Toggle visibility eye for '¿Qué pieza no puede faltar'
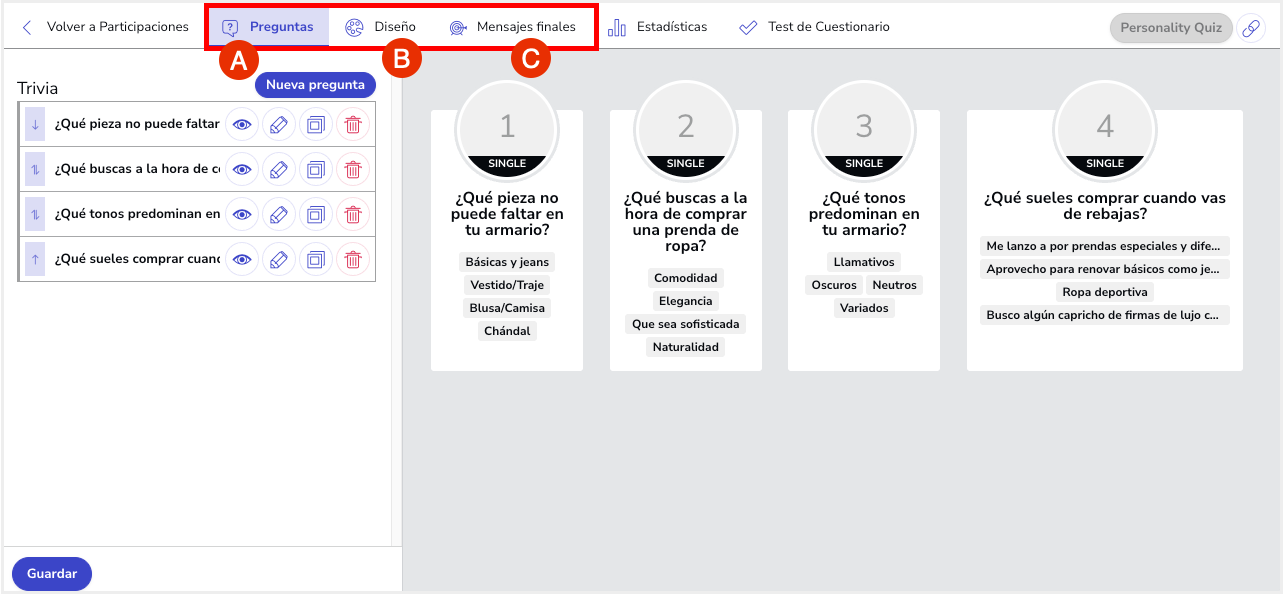1283x595 pixels. tap(241, 125)
